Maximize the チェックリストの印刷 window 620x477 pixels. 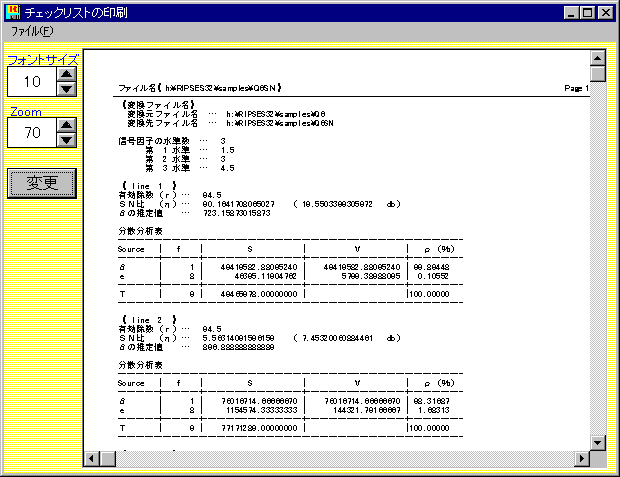(x=587, y=13)
